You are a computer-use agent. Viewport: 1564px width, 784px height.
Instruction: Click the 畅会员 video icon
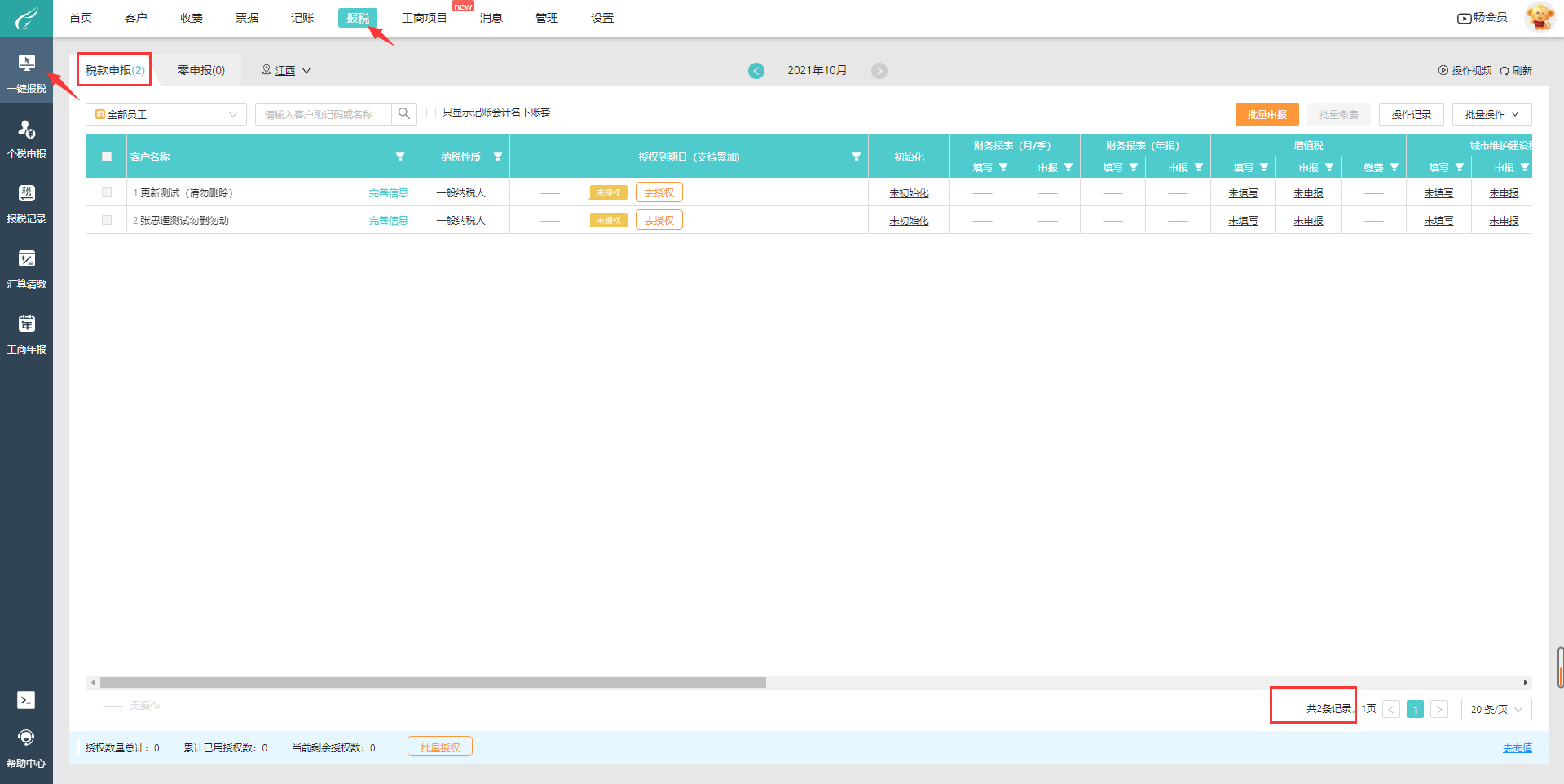click(x=1464, y=18)
